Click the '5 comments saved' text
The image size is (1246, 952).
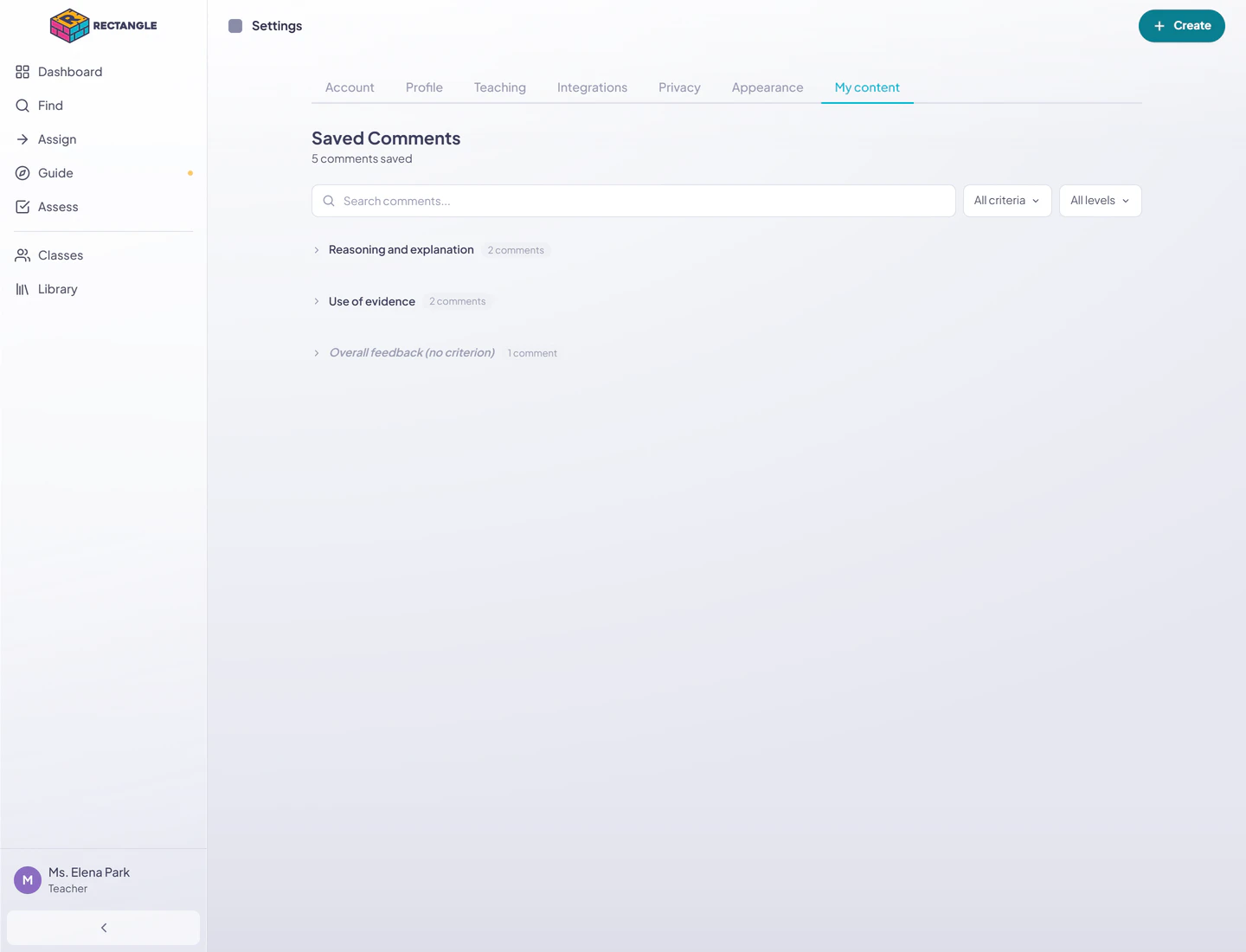[x=362, y=159]
